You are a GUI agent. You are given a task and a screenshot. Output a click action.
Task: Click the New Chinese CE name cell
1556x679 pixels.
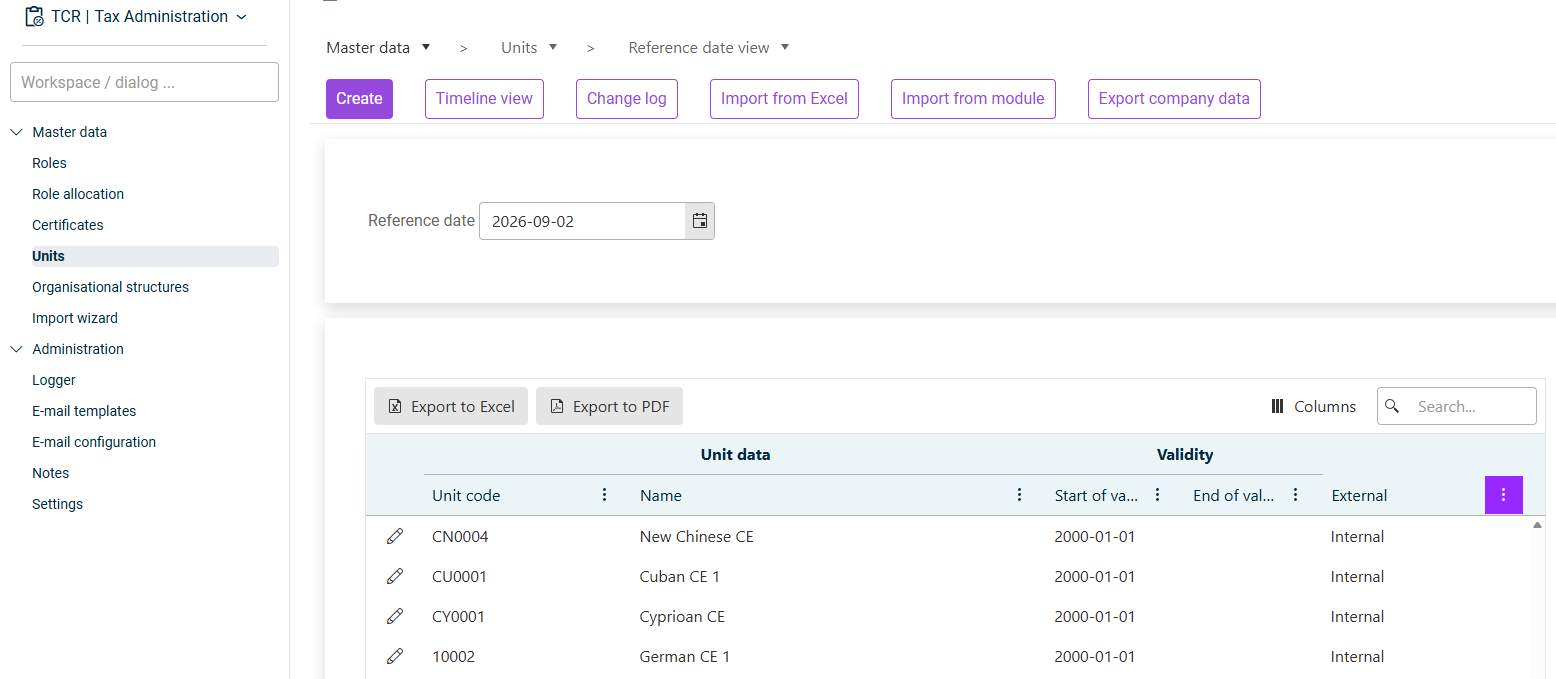click(x=697, y=537)
